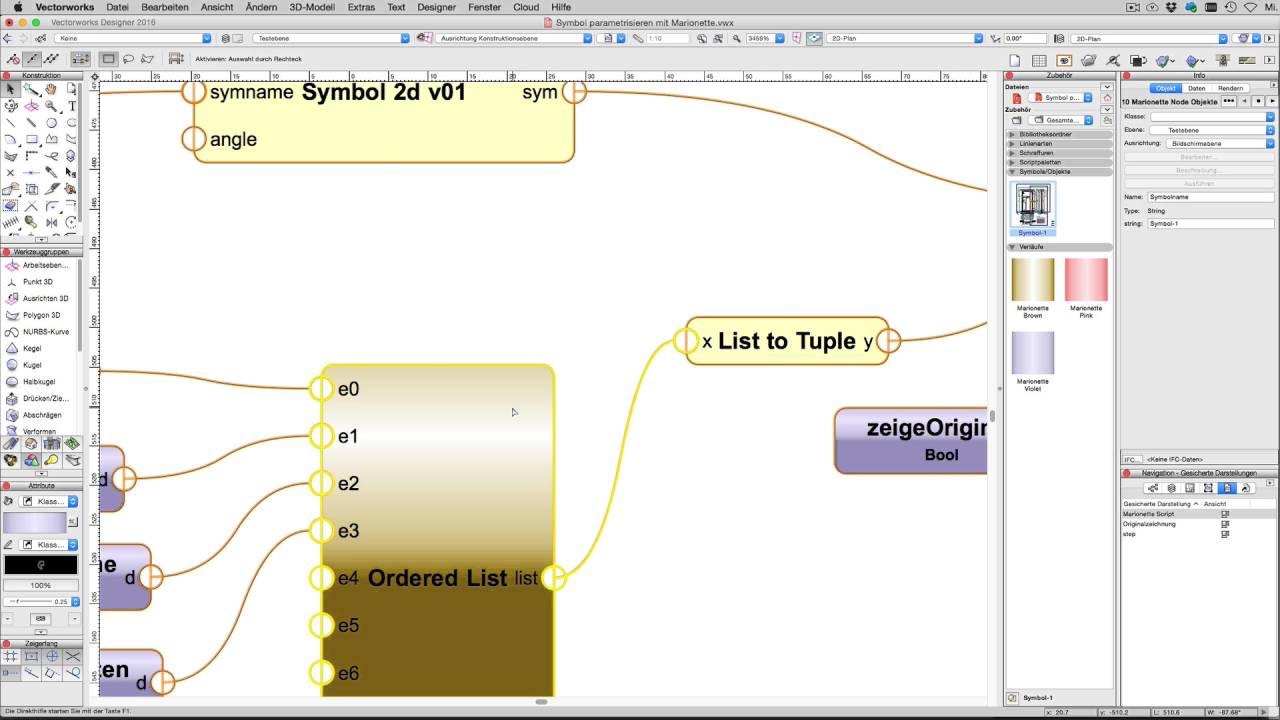Open Ausrichtung Konstruktionsebene dropdown
The height and width of the screenshot is (720, 1280).
pos(514,39)
